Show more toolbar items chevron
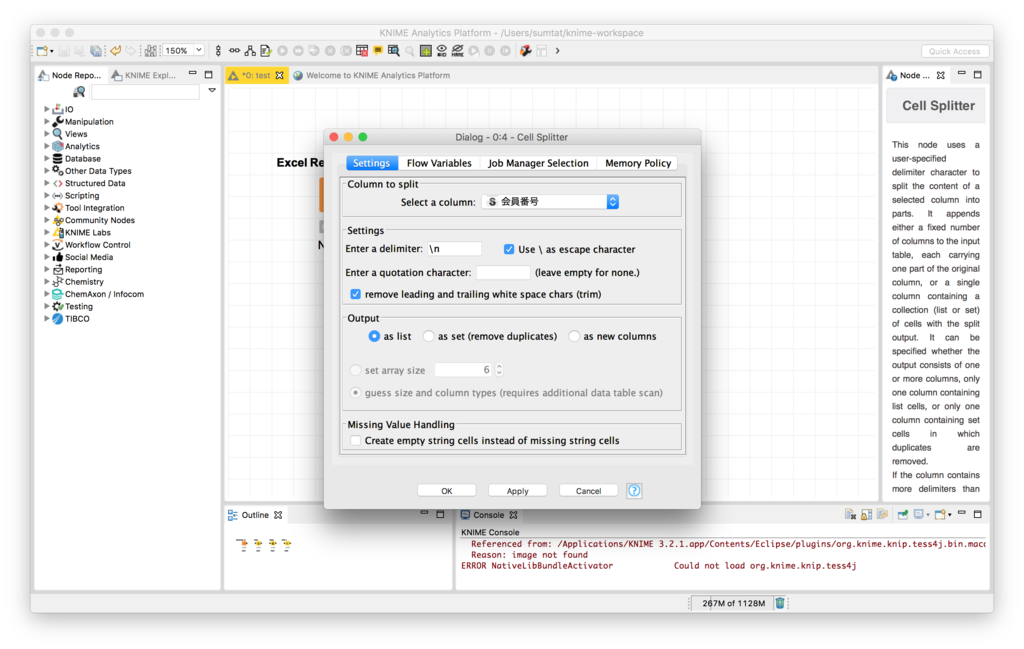The width and height of the screenshot is (1024, 649). 557,50
